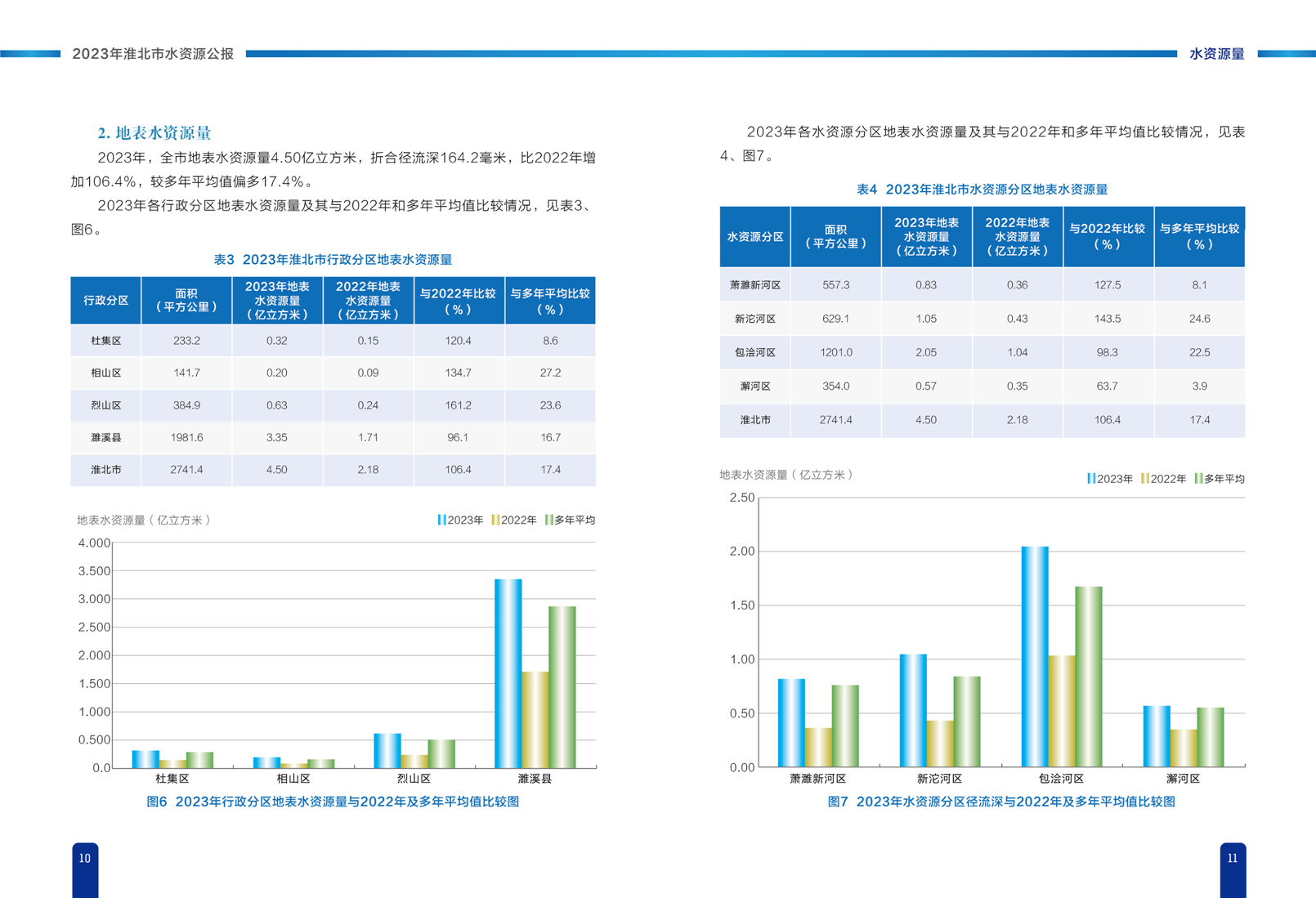Click the '包浍河区' row label in Table 4
This screenshot has height=898, width=1316.
755,352
